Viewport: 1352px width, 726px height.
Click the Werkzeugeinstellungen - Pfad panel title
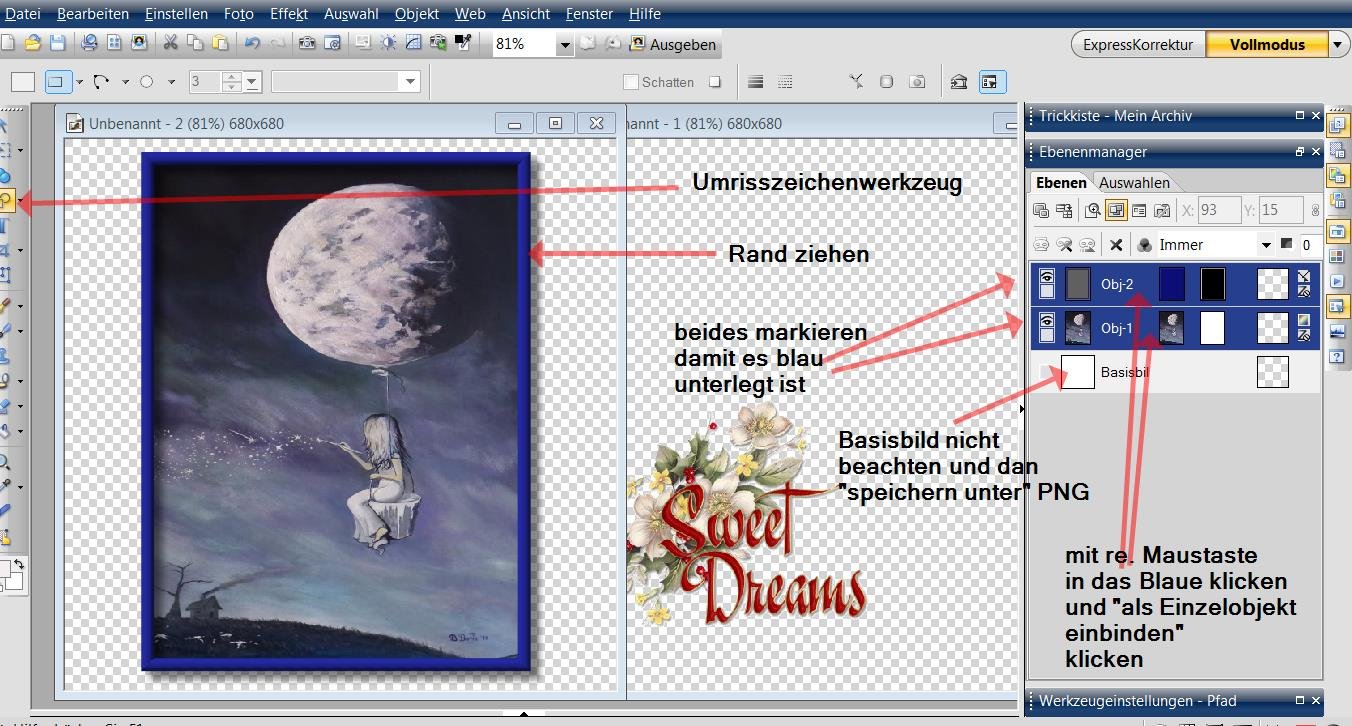tap(1137, 700)
